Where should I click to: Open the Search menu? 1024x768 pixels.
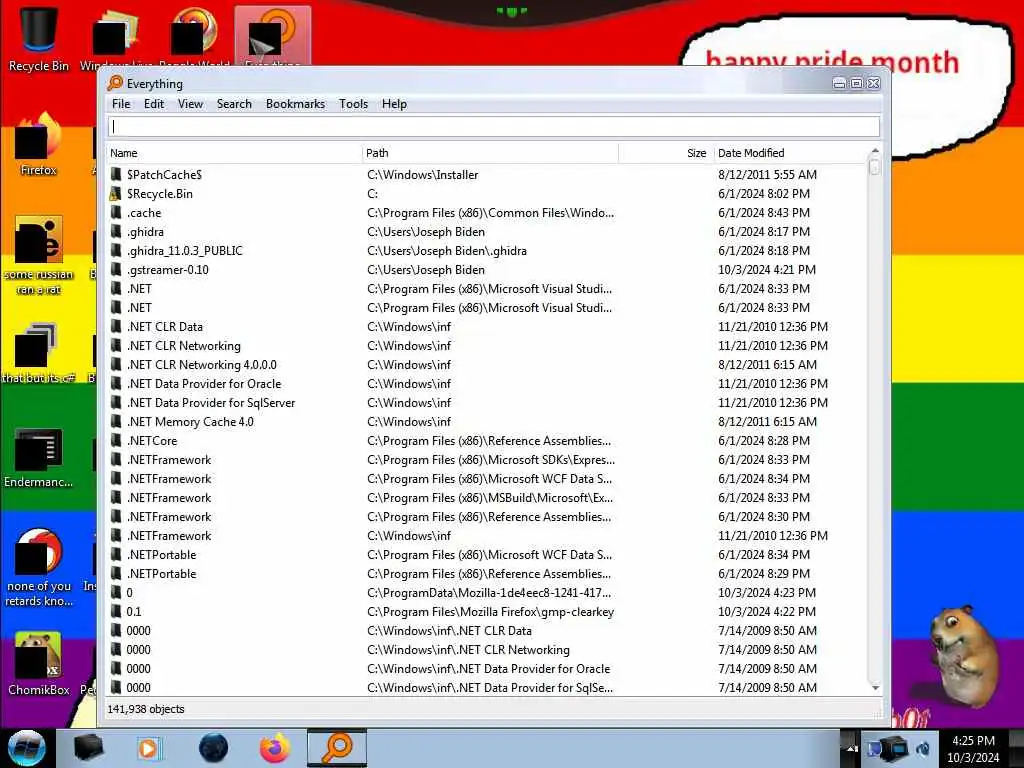point(234,104)
